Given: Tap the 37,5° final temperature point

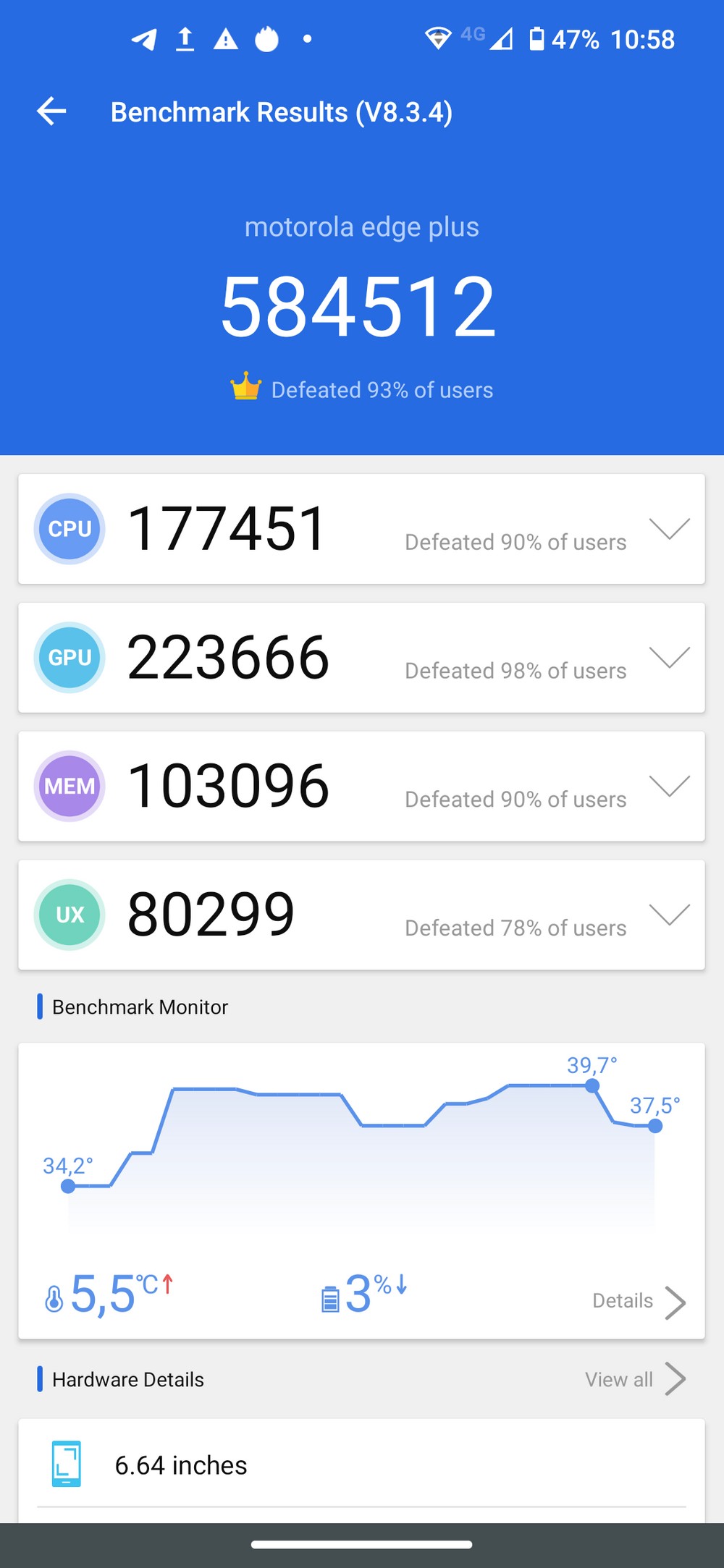Looking at the screenshot, I should (x=655, y=1126).
